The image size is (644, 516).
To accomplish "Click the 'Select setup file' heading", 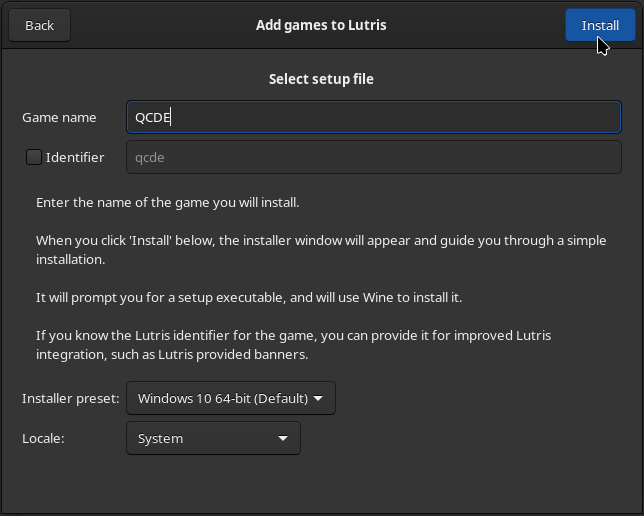I will tap(321, 79).
